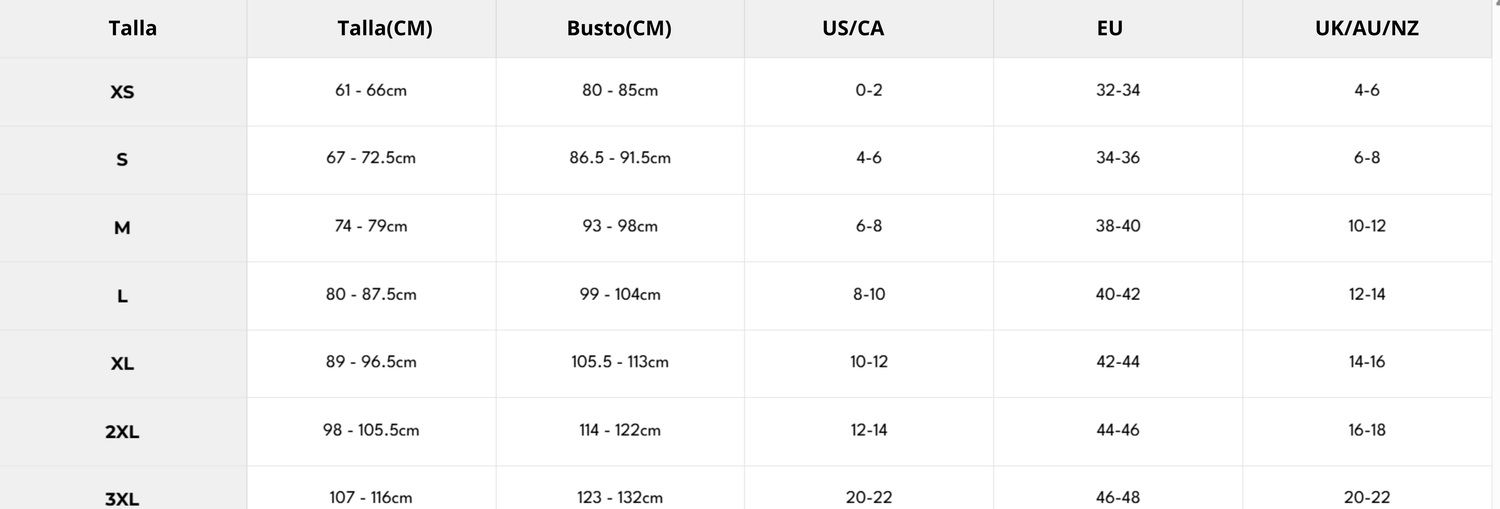Click the Talla column header
Screen dimensions: 1500x509
(132, 28)
